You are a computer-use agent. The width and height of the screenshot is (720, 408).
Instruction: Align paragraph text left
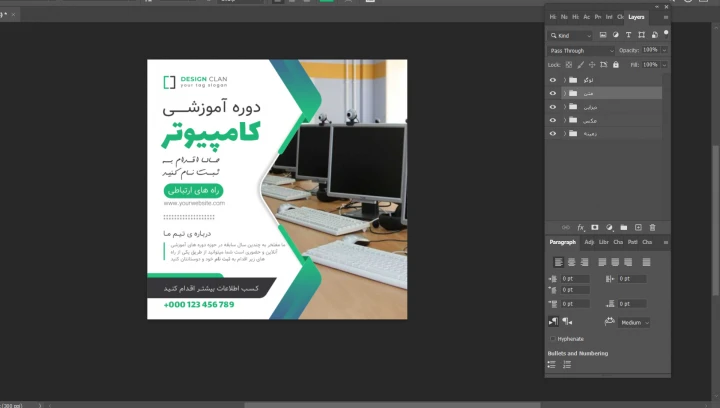tap(559, 261)
